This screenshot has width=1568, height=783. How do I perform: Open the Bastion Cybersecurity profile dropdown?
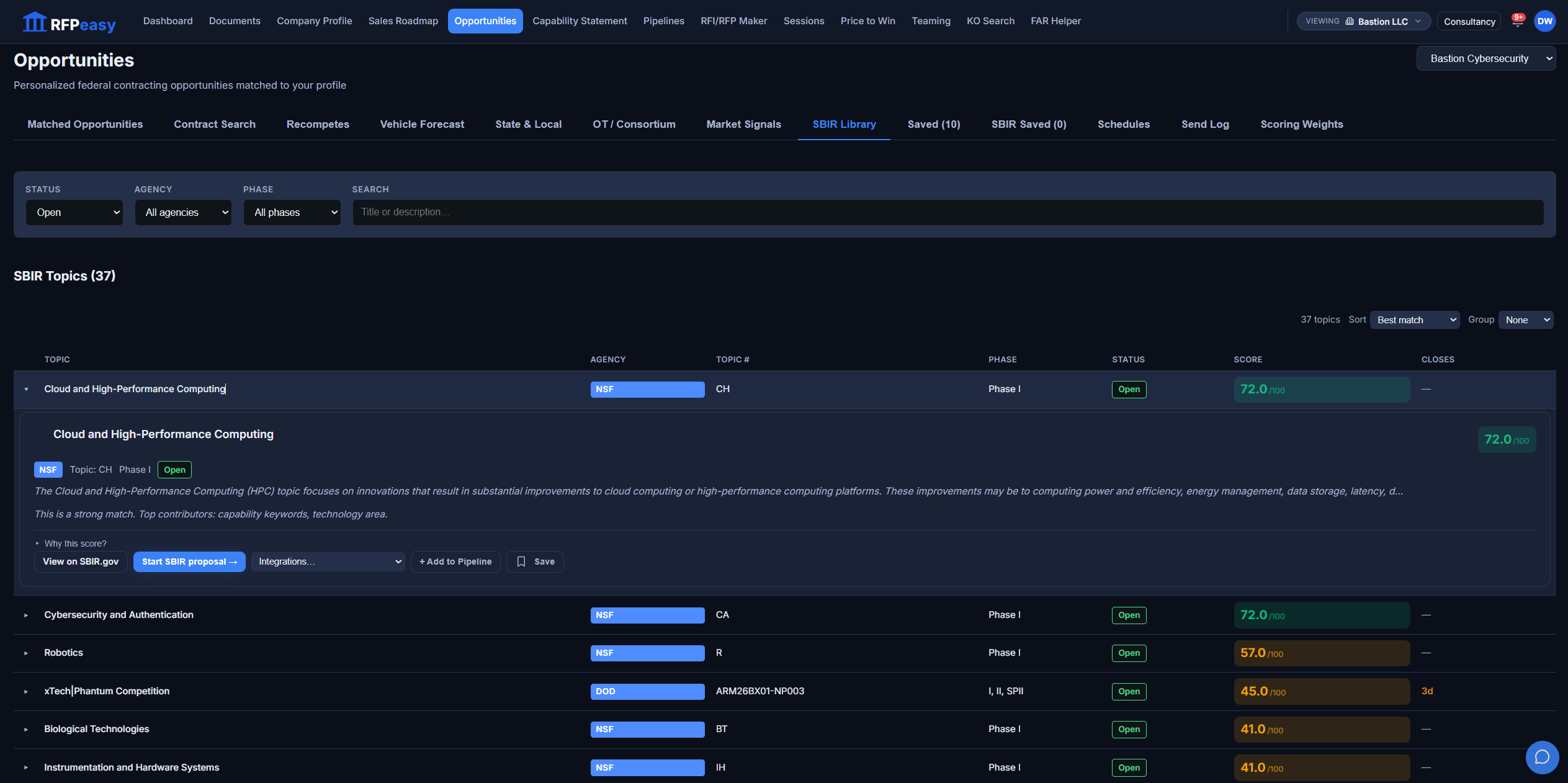(x=1486, y=58)
